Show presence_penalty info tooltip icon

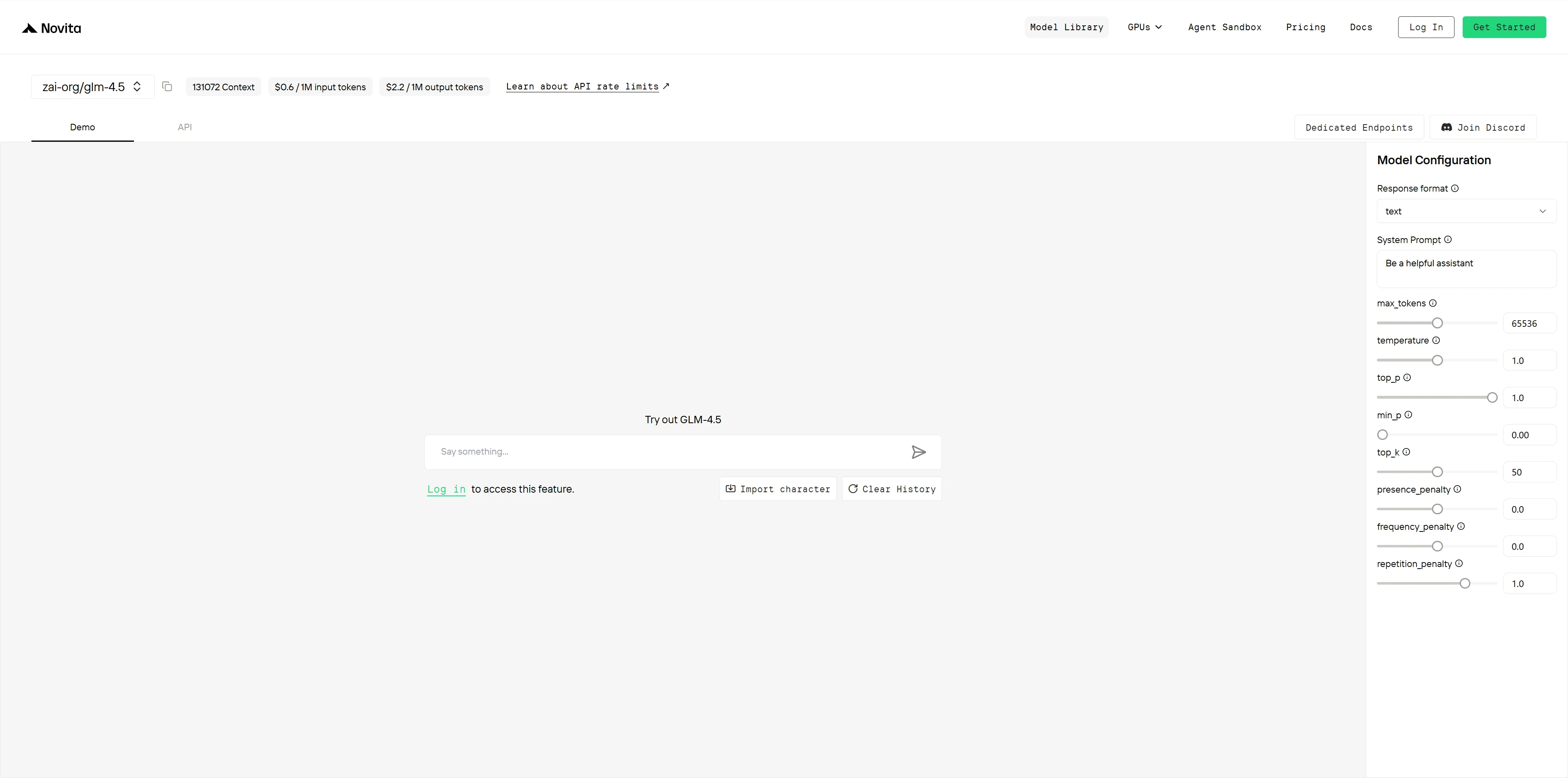1457,489
